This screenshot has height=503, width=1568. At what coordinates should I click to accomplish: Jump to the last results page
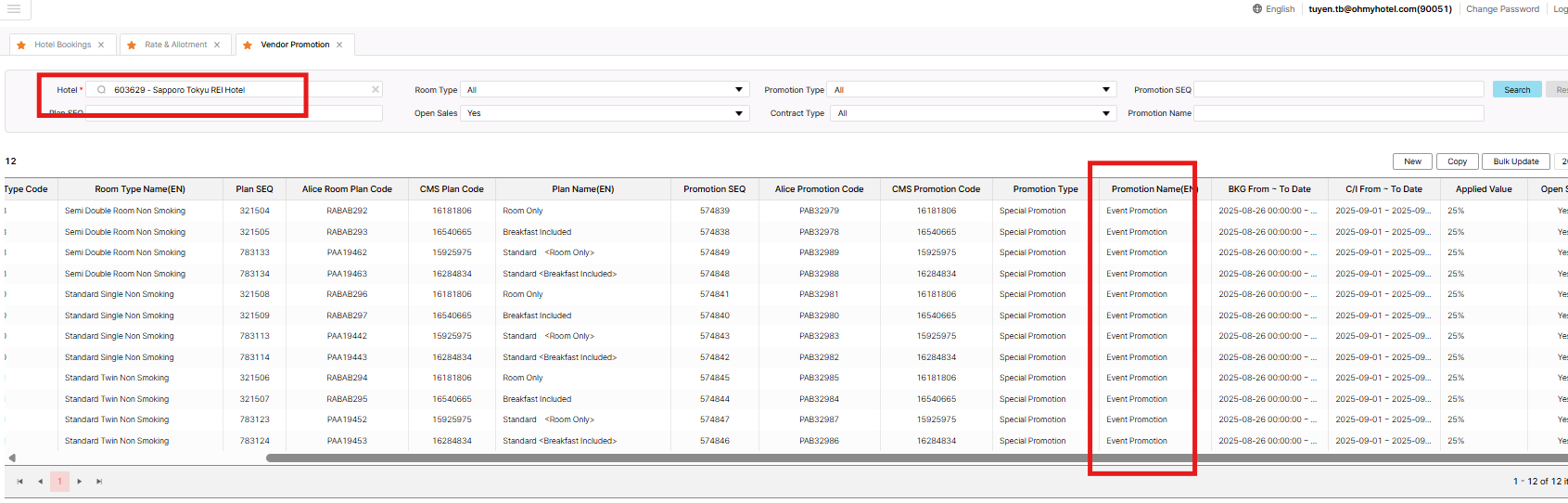tap(99, 482)
